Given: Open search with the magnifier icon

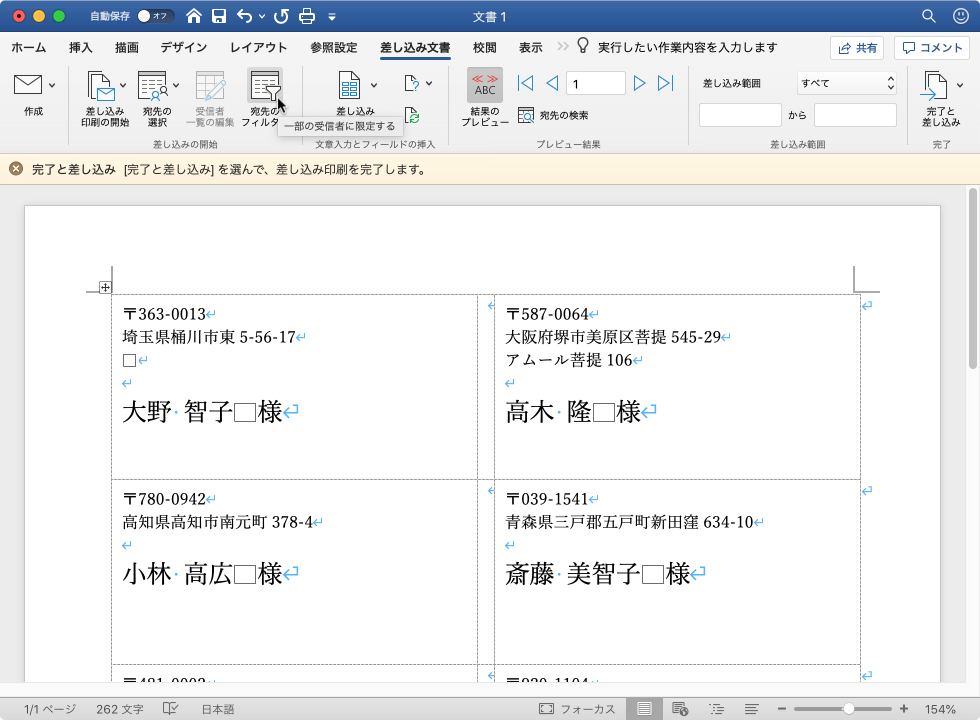Looking at the screenshot, I should pos(929,16).
